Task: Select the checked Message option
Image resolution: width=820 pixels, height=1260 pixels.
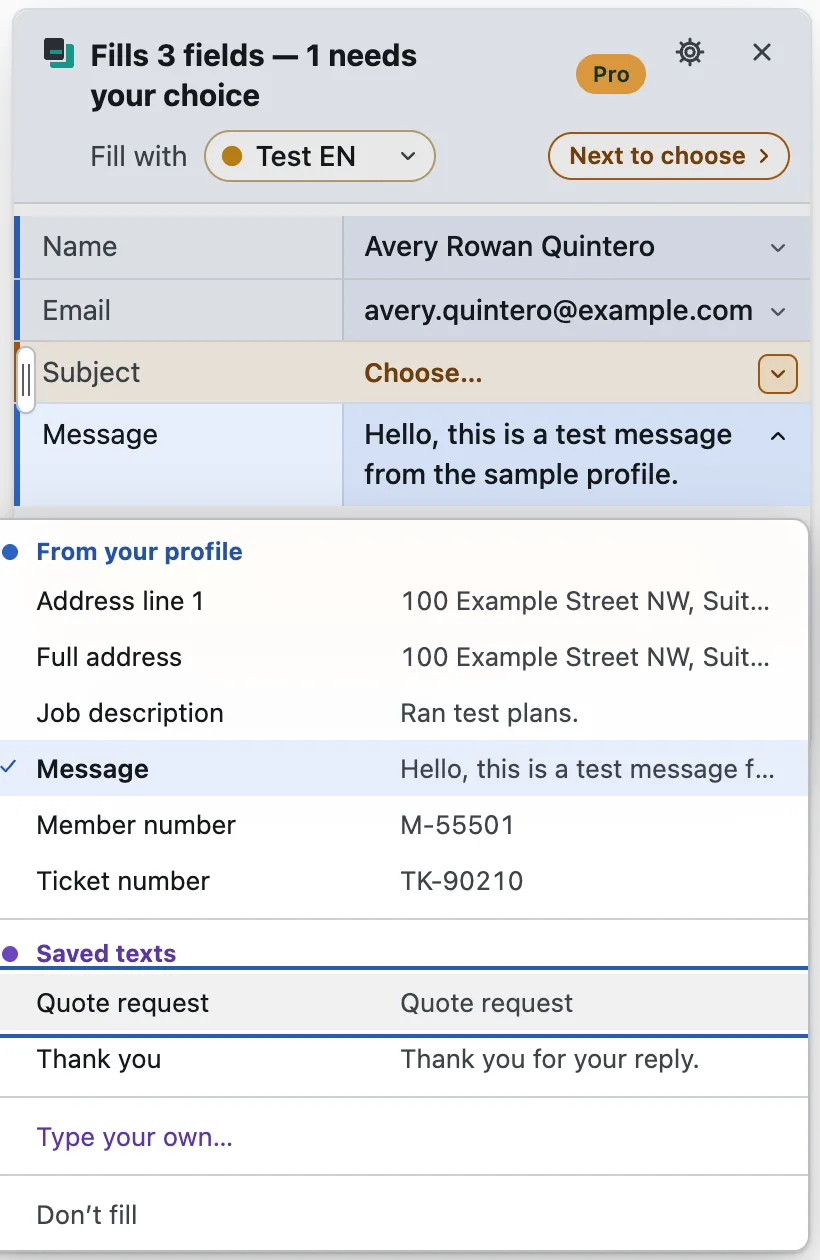Action: (404, 769)
